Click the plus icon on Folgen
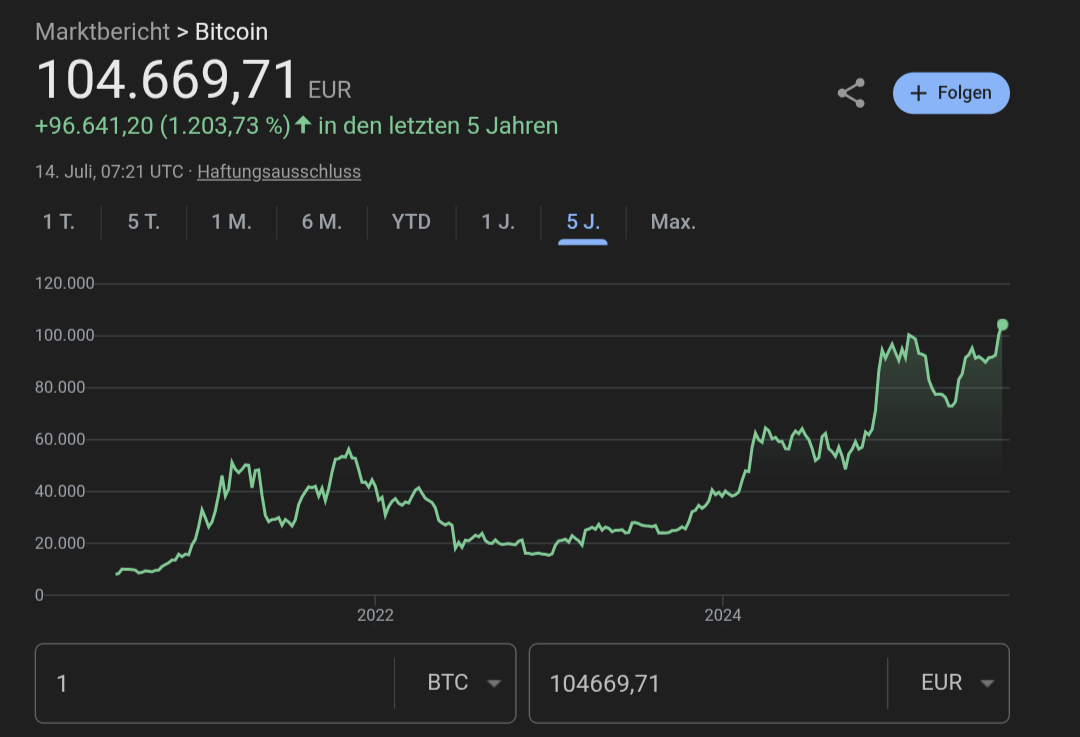The height and width of the screenshot is (737, 1080). point(918,93)
